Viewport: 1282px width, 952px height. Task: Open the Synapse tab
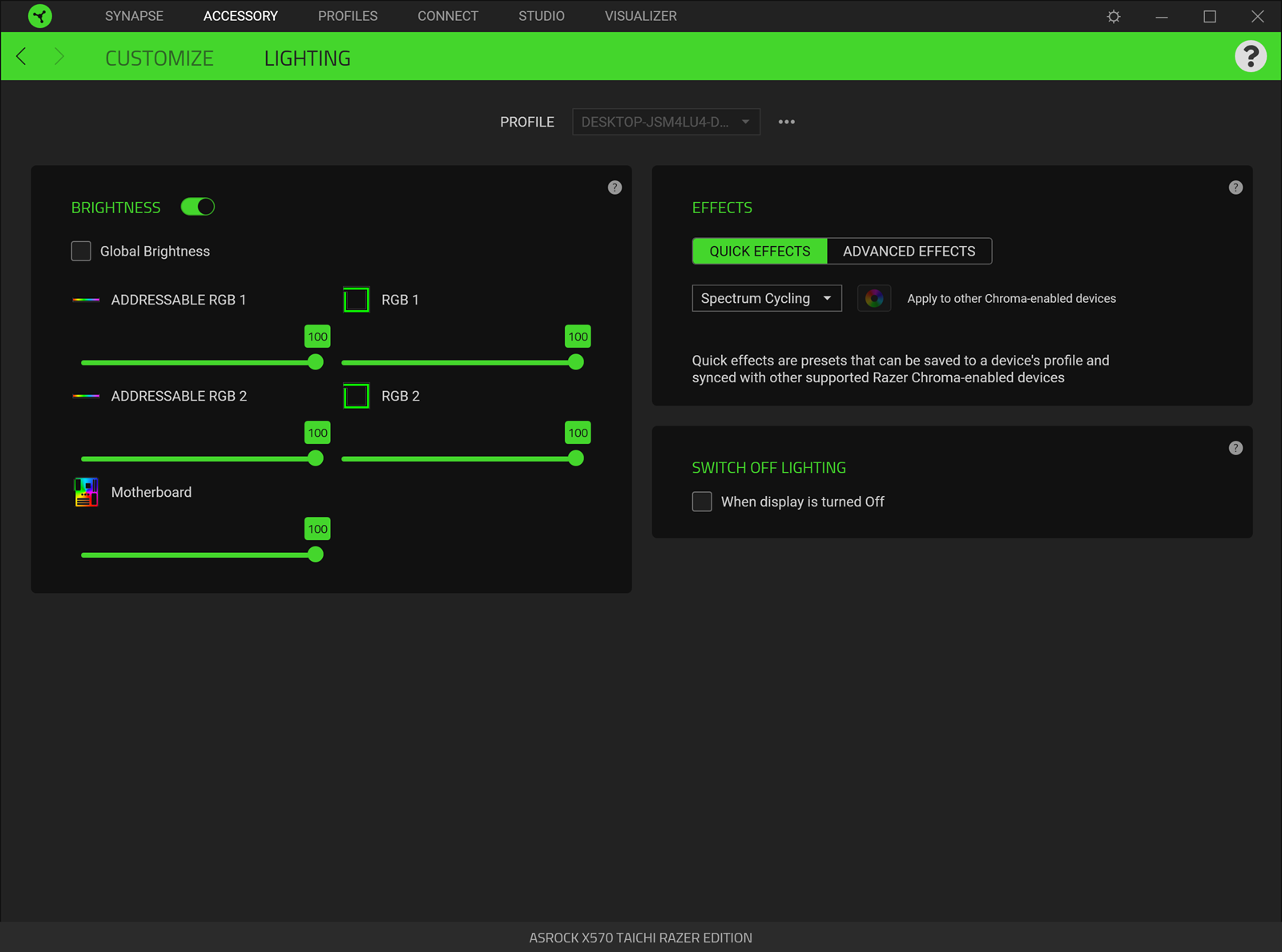[134, 16]
